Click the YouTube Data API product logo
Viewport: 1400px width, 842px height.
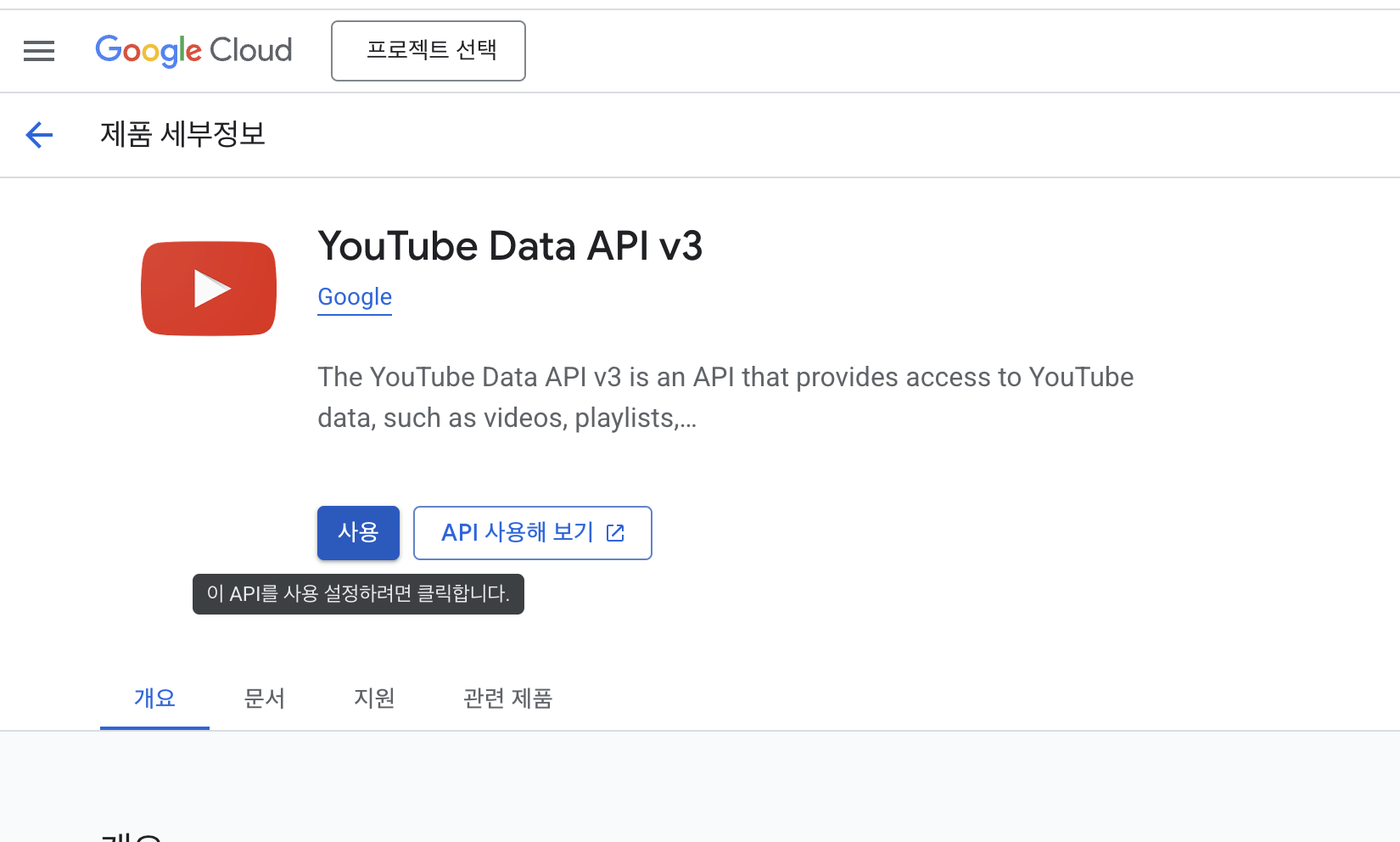(x=208, y=288)
